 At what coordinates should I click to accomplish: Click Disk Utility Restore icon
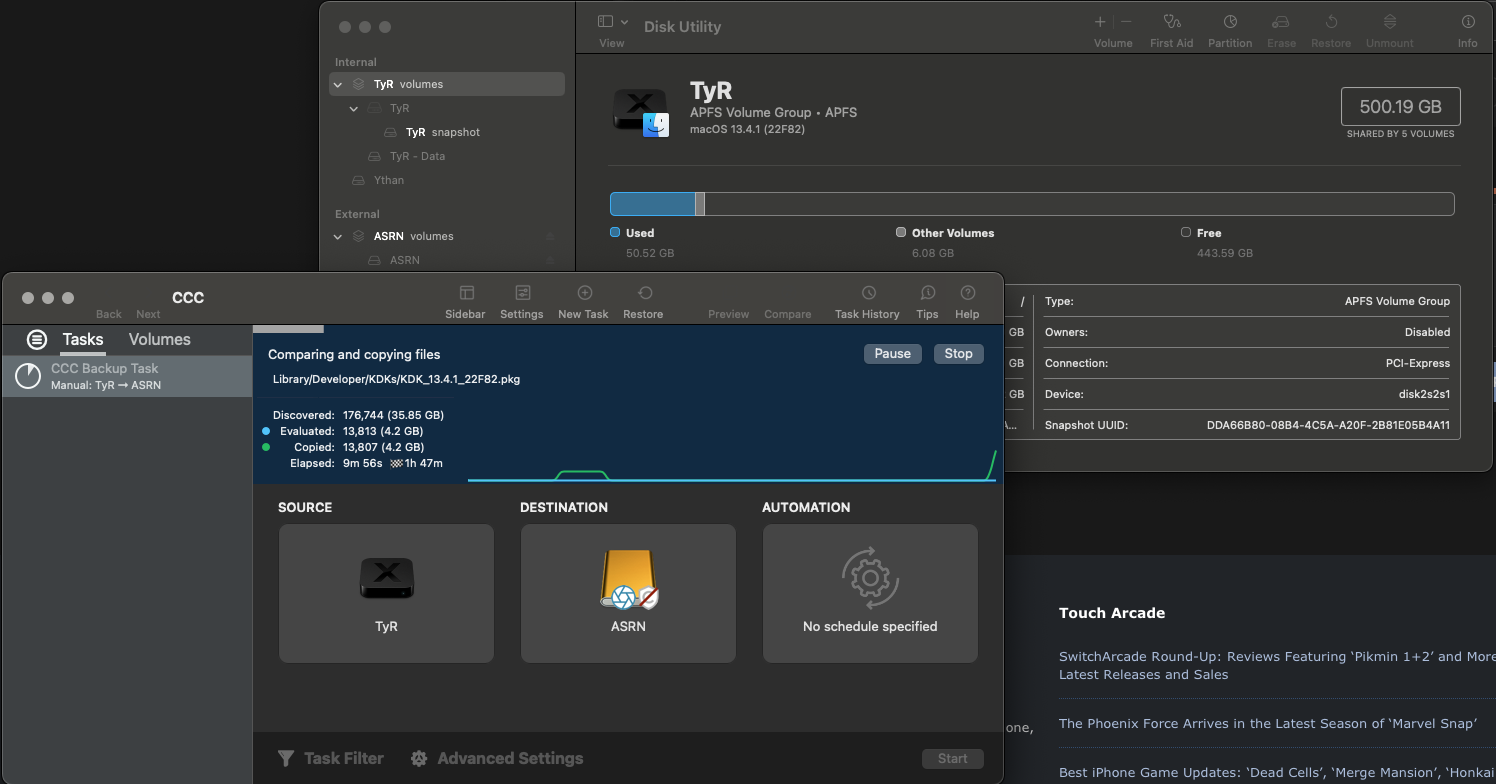pyautogui.click(x=1331, y=21)
